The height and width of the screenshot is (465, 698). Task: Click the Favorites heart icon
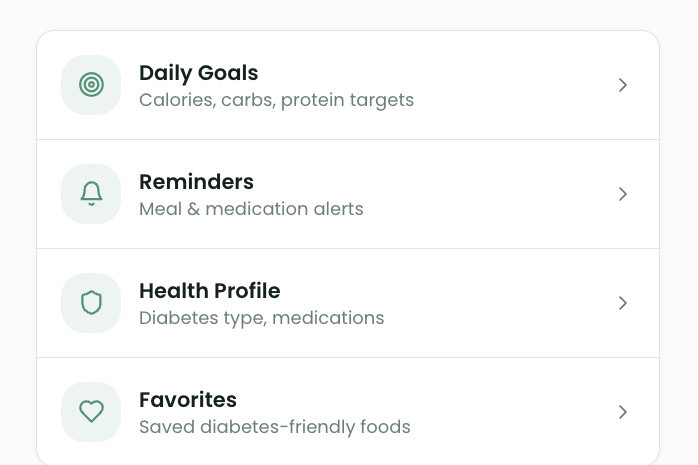click(x=91, y=412)
